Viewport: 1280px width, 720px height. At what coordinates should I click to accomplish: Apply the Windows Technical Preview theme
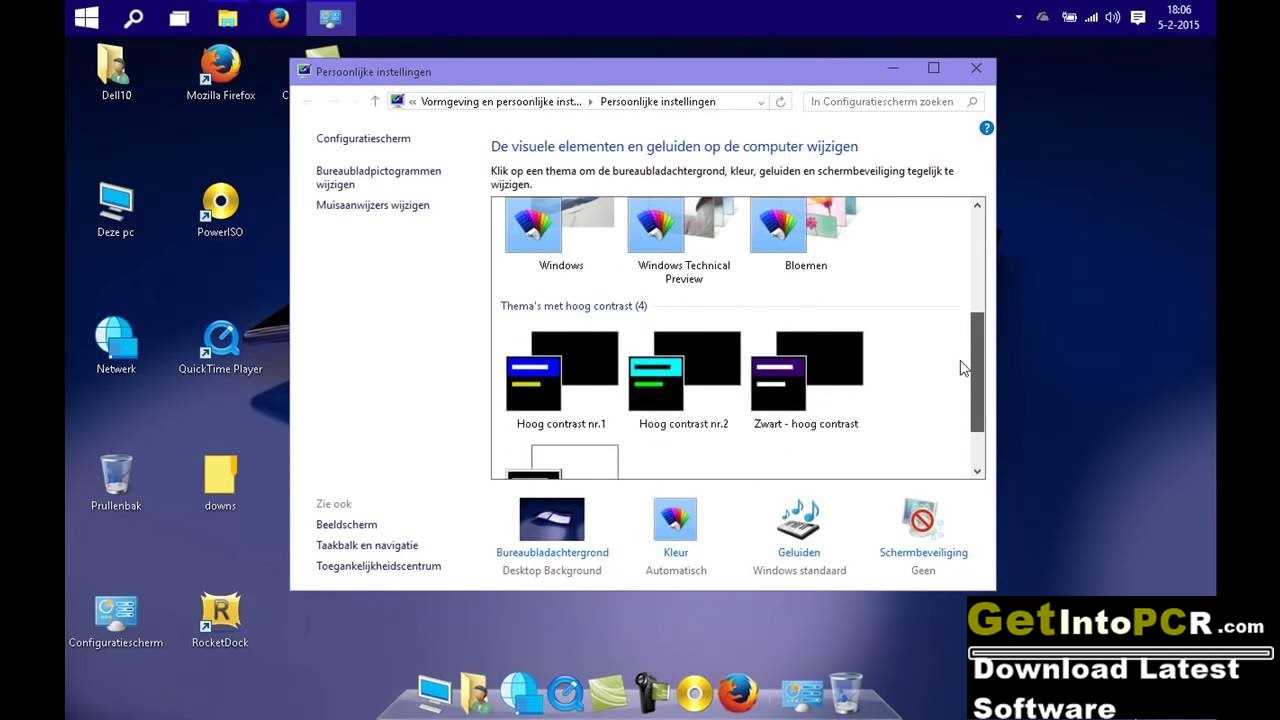pyautogui.click(x=684, y=241)
